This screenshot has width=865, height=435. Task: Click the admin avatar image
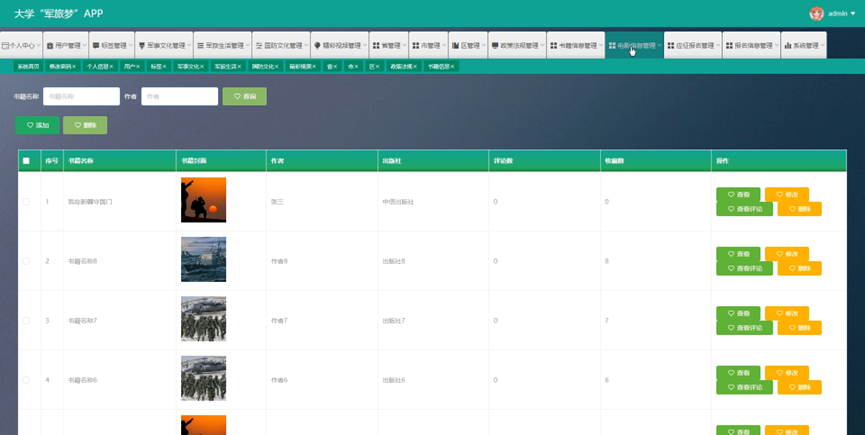pyautogui.click(x=816, y=14)
